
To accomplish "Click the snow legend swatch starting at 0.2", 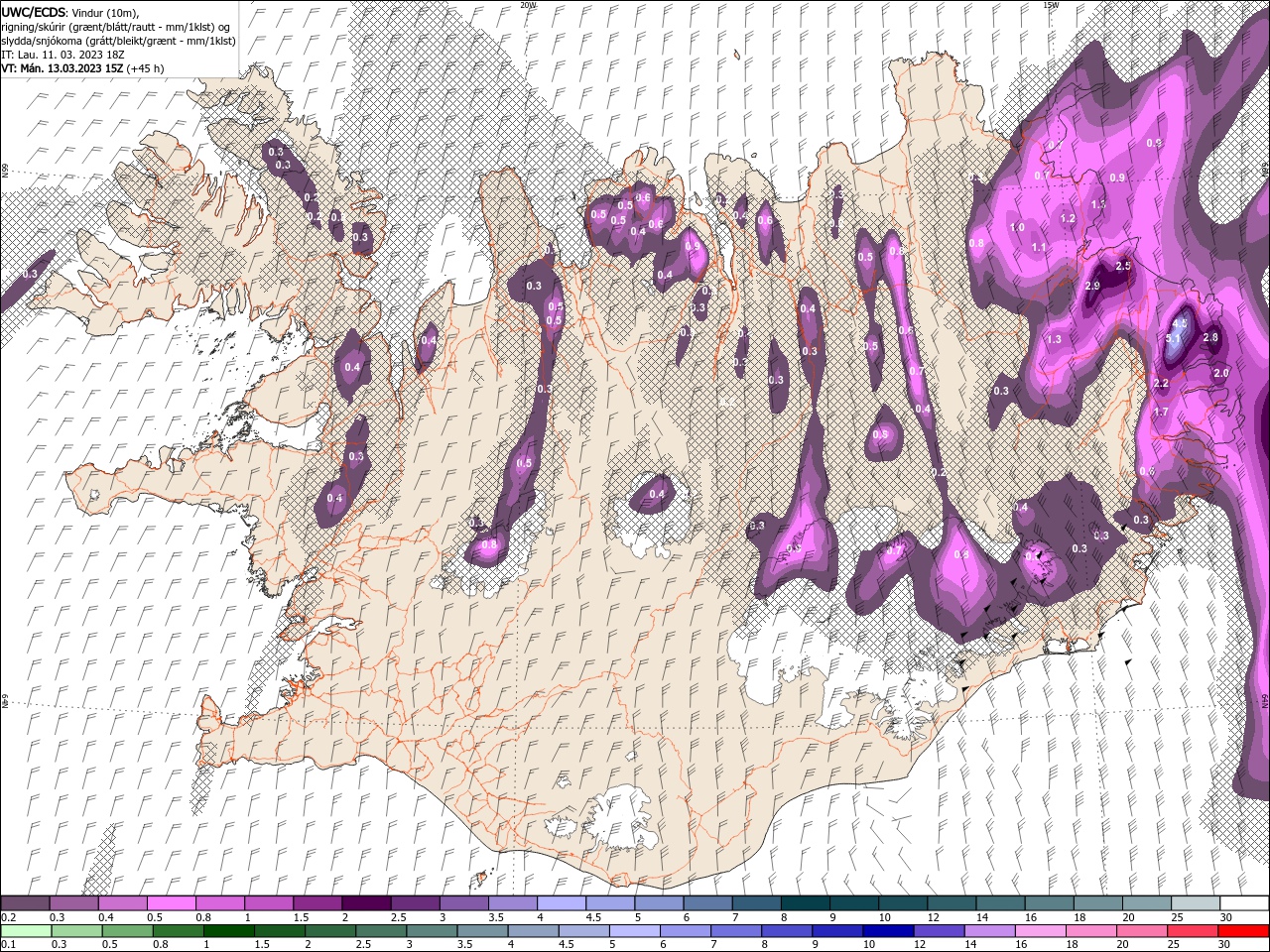I will 26,903.
